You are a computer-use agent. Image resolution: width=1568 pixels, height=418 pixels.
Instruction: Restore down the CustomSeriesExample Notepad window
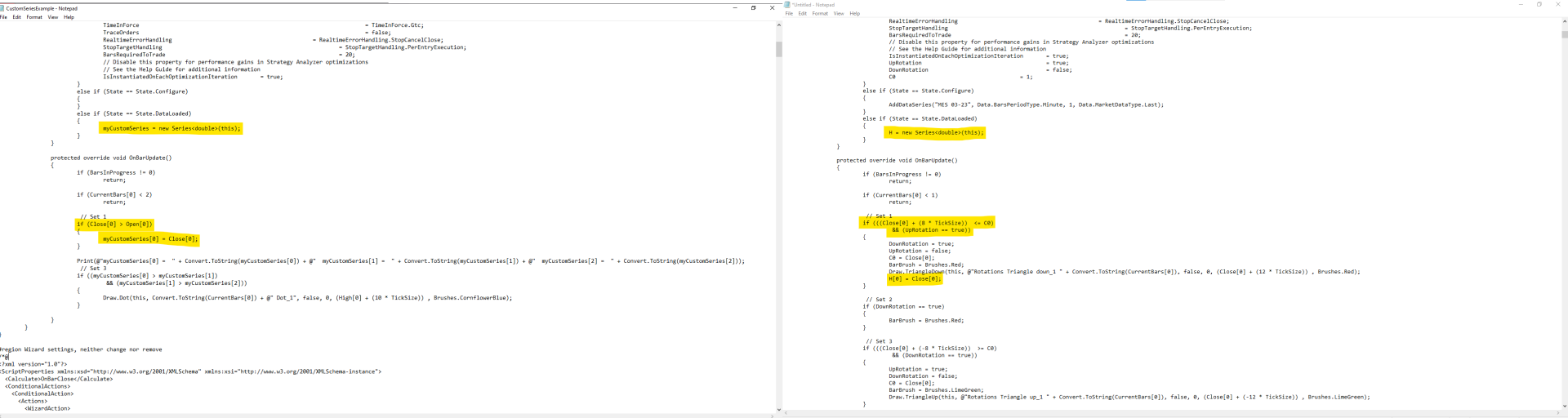click(753, 7)
